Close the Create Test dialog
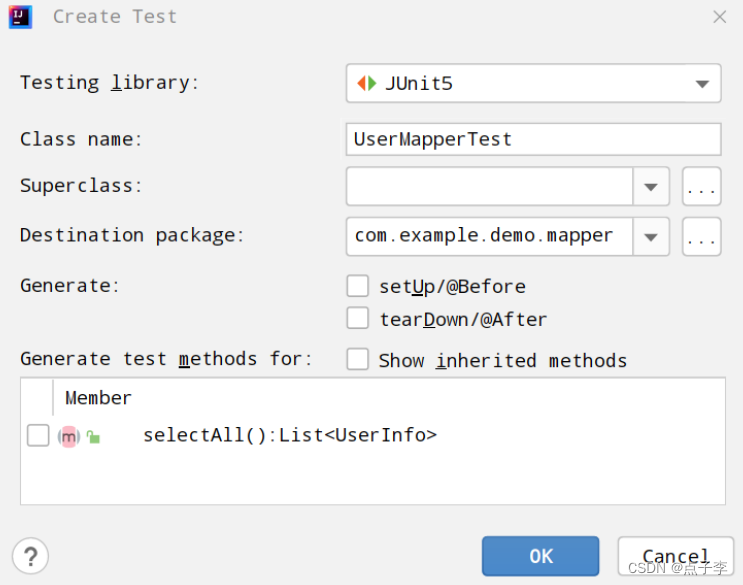Image resolution: width=743 pixels, height=585 pixels. 719,17
